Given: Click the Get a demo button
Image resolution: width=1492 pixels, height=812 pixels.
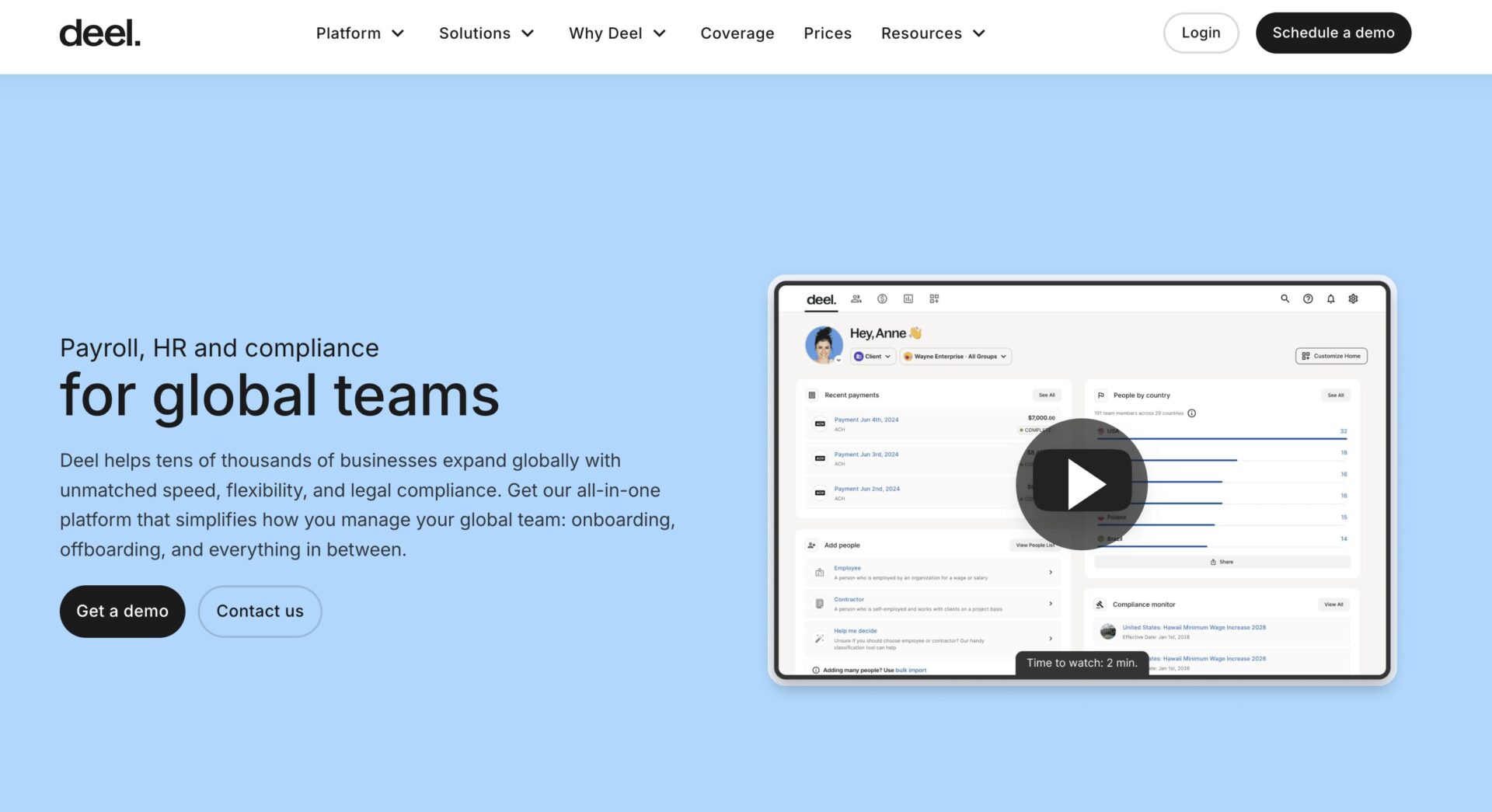Looking at the screenshot, I should 122,611.
